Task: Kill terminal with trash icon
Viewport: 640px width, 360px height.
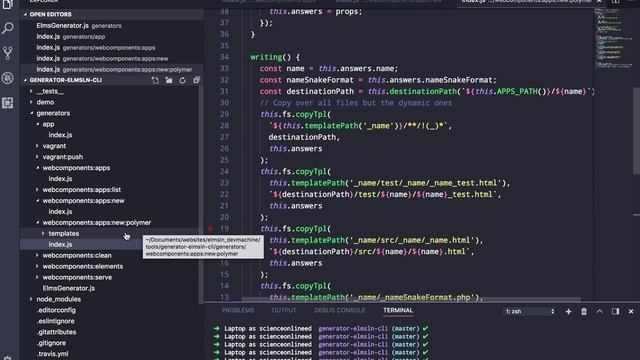Action: (584, 311)
